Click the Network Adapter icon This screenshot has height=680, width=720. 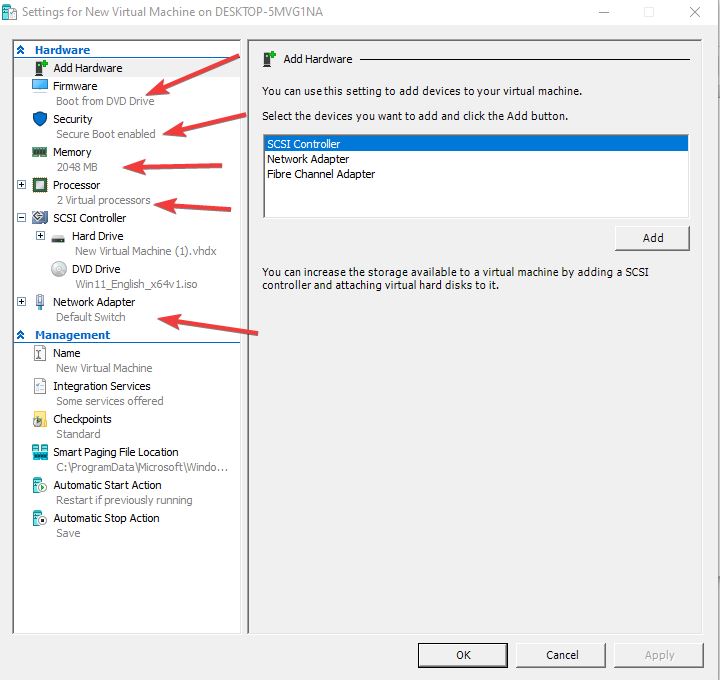pyautogui.click(x=40, y=302)
